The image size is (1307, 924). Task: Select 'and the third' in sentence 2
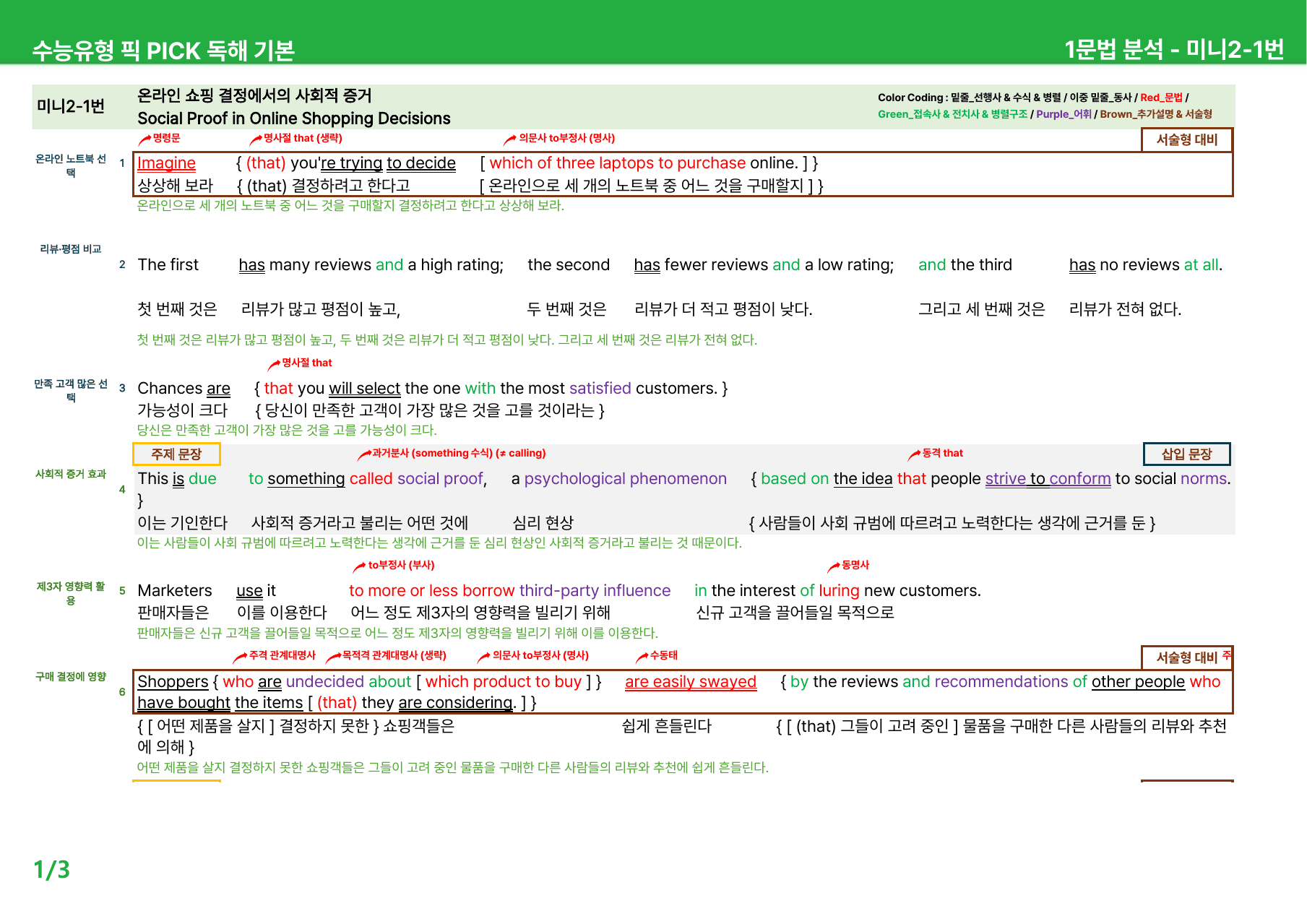click(x=965, y=265)
